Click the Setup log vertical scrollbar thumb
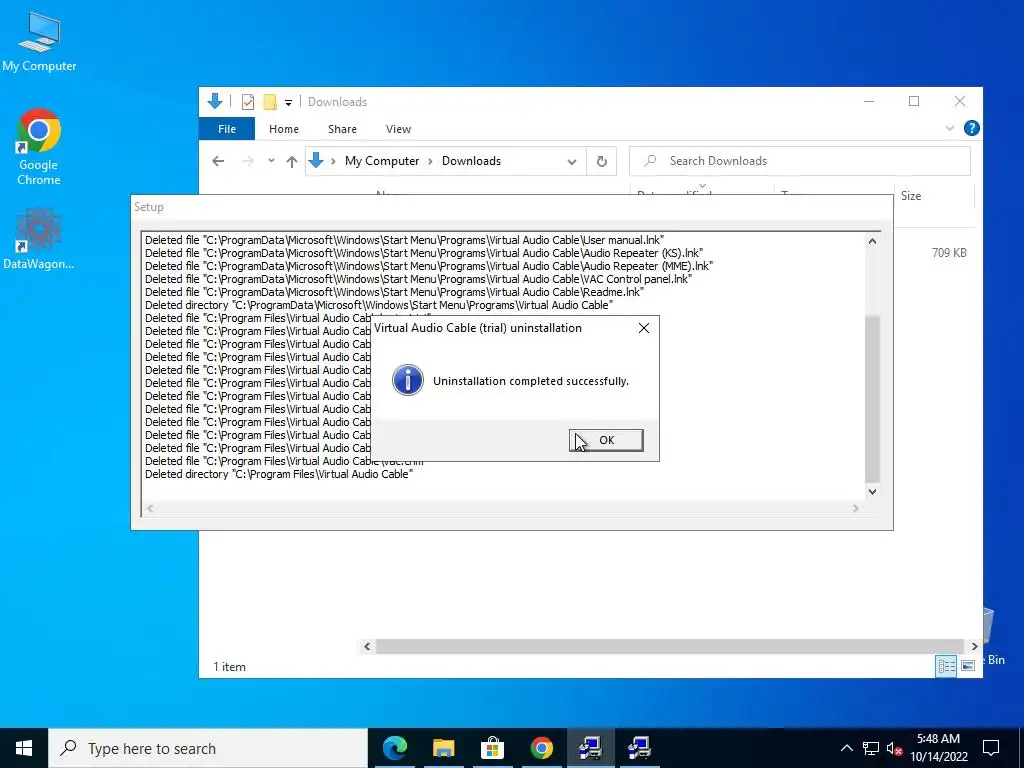 pos(872,399)
